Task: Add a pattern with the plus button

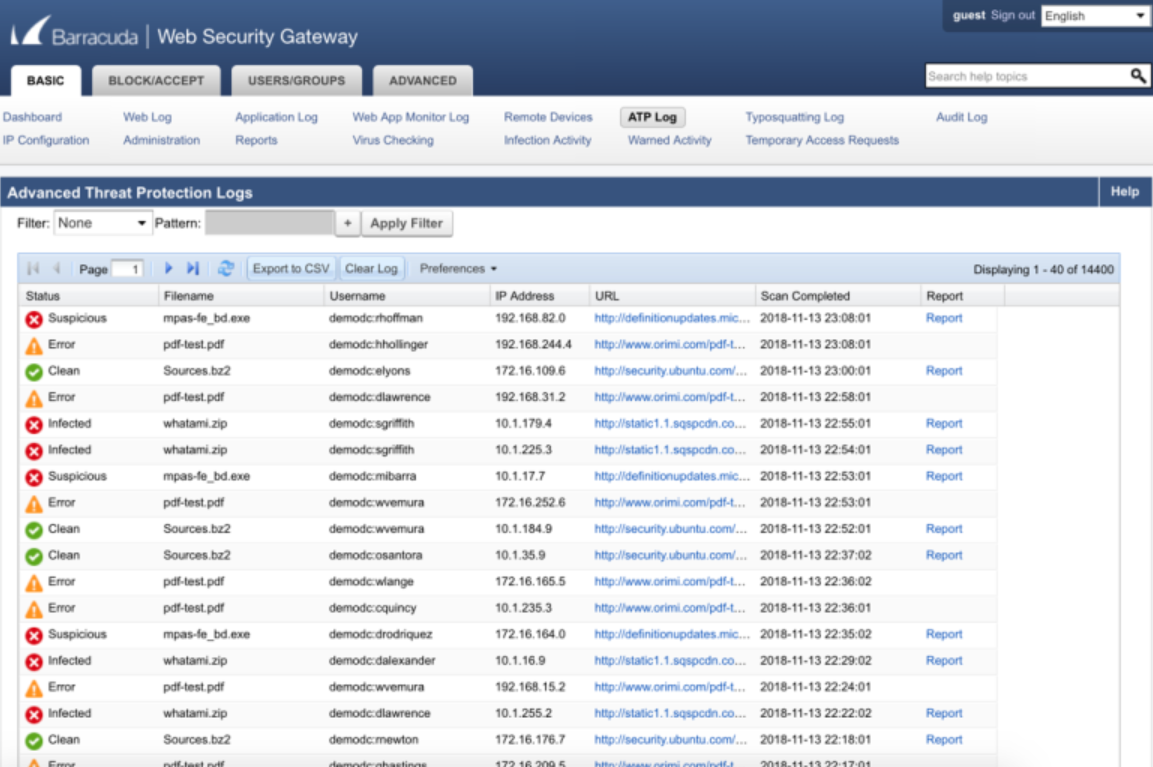Action: point(347,223)
